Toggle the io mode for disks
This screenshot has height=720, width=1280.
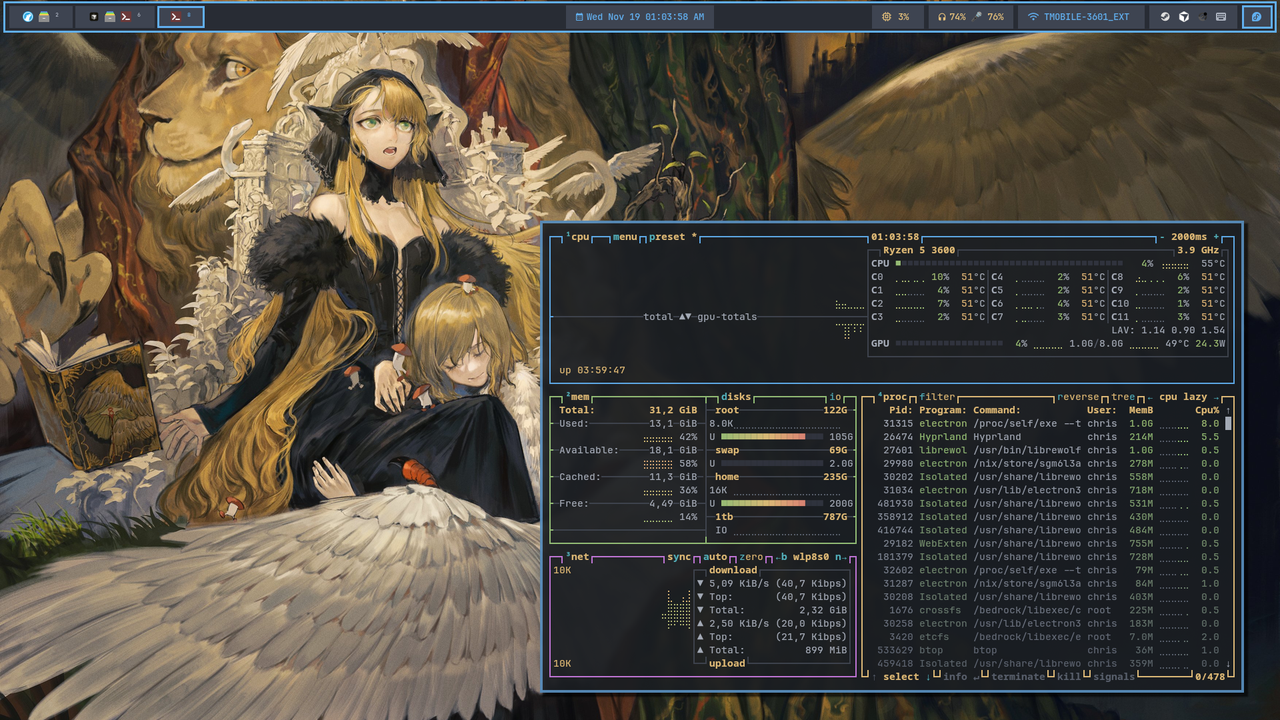click(x=835, y=397)
